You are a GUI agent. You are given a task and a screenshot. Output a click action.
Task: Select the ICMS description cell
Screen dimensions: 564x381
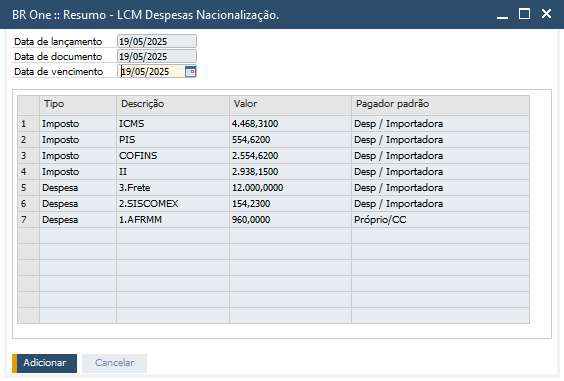click(173, 124)
